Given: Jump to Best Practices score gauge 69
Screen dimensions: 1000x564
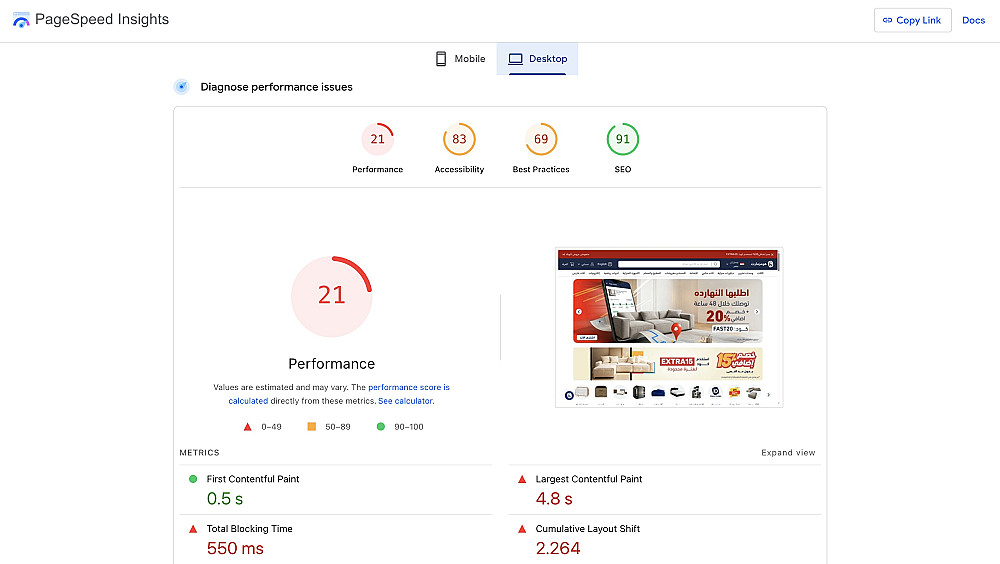Looking at the screenshot, I should pyautogui.click(x=541, y=139).
